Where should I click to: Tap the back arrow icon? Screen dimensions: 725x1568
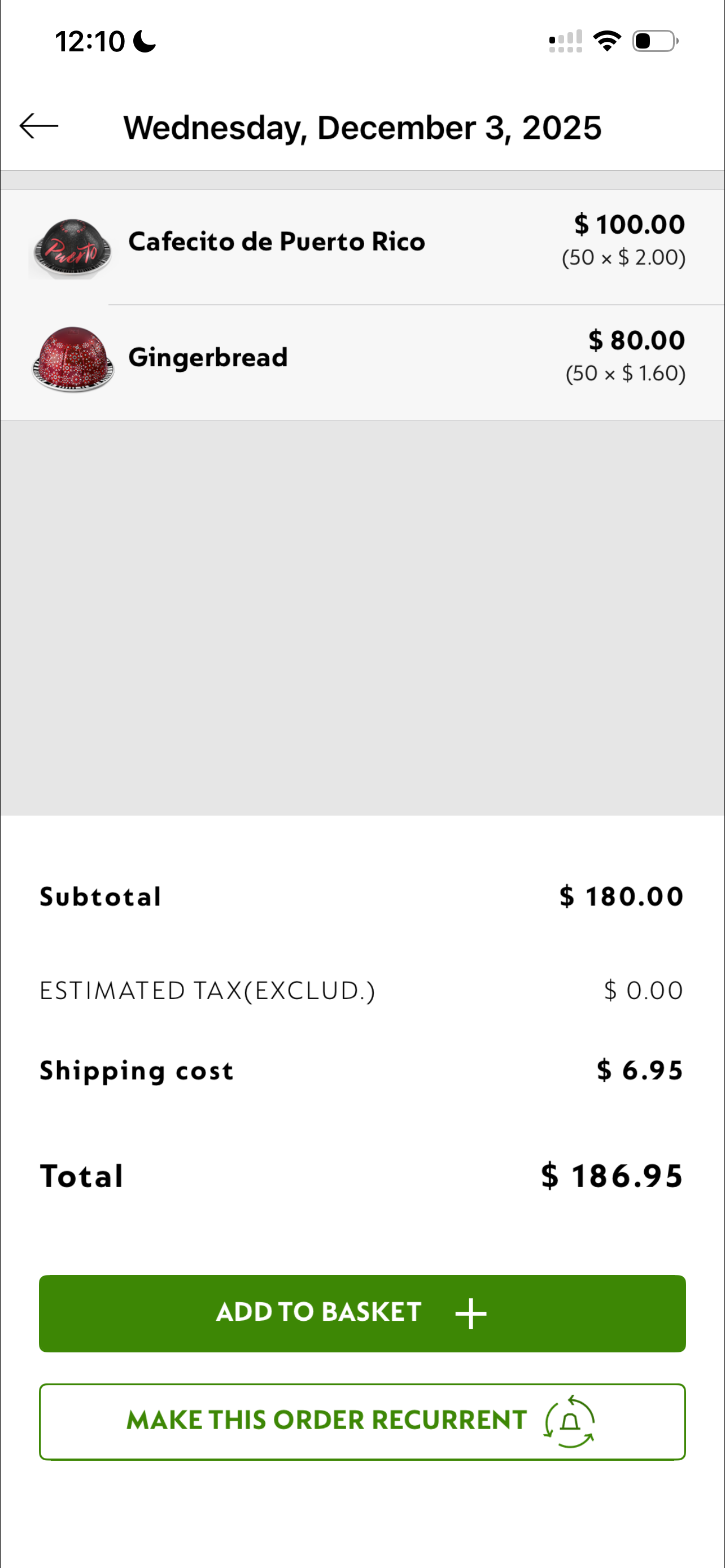coord(39,126)
